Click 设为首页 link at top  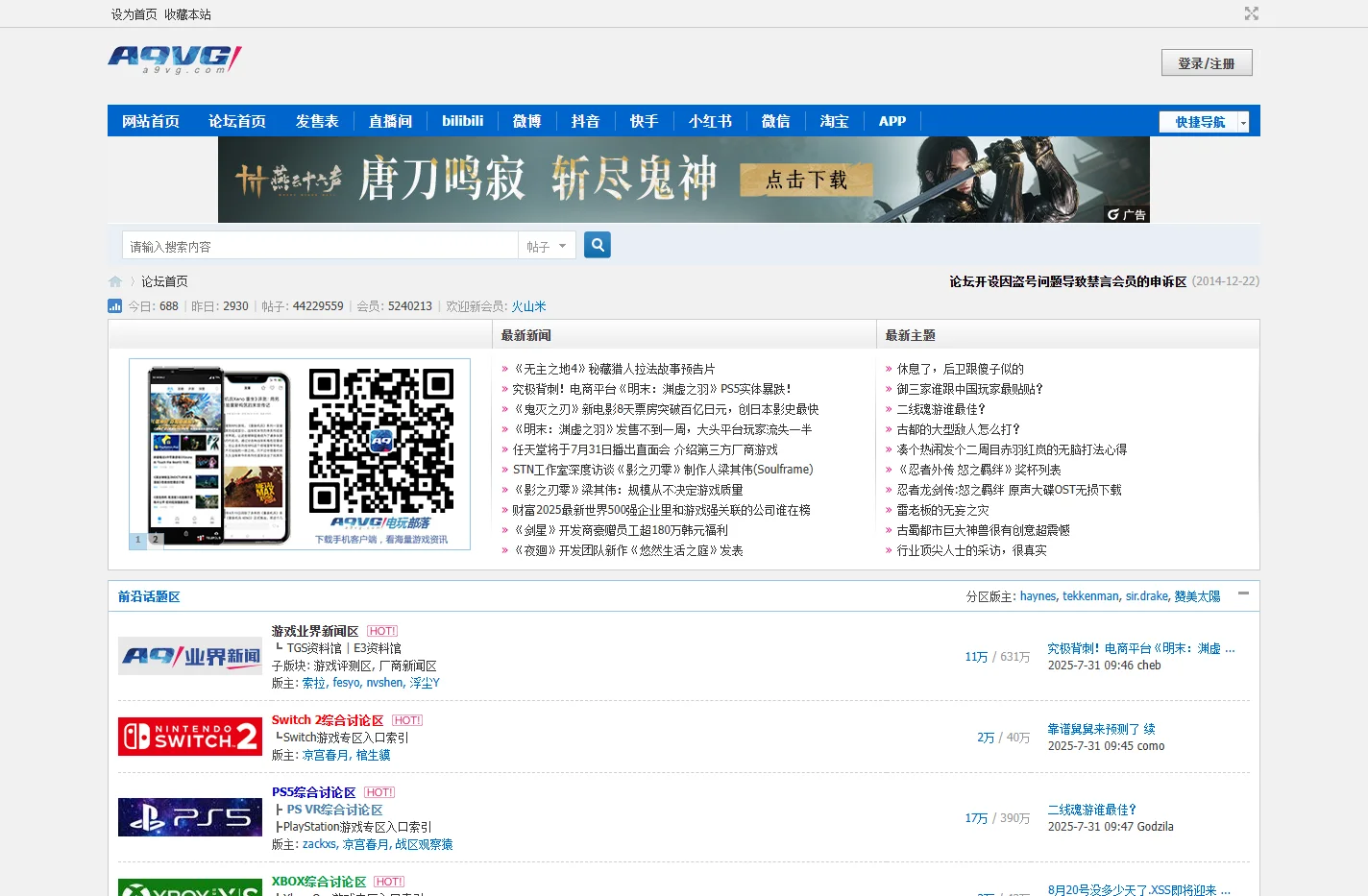(x=134, y=14)
